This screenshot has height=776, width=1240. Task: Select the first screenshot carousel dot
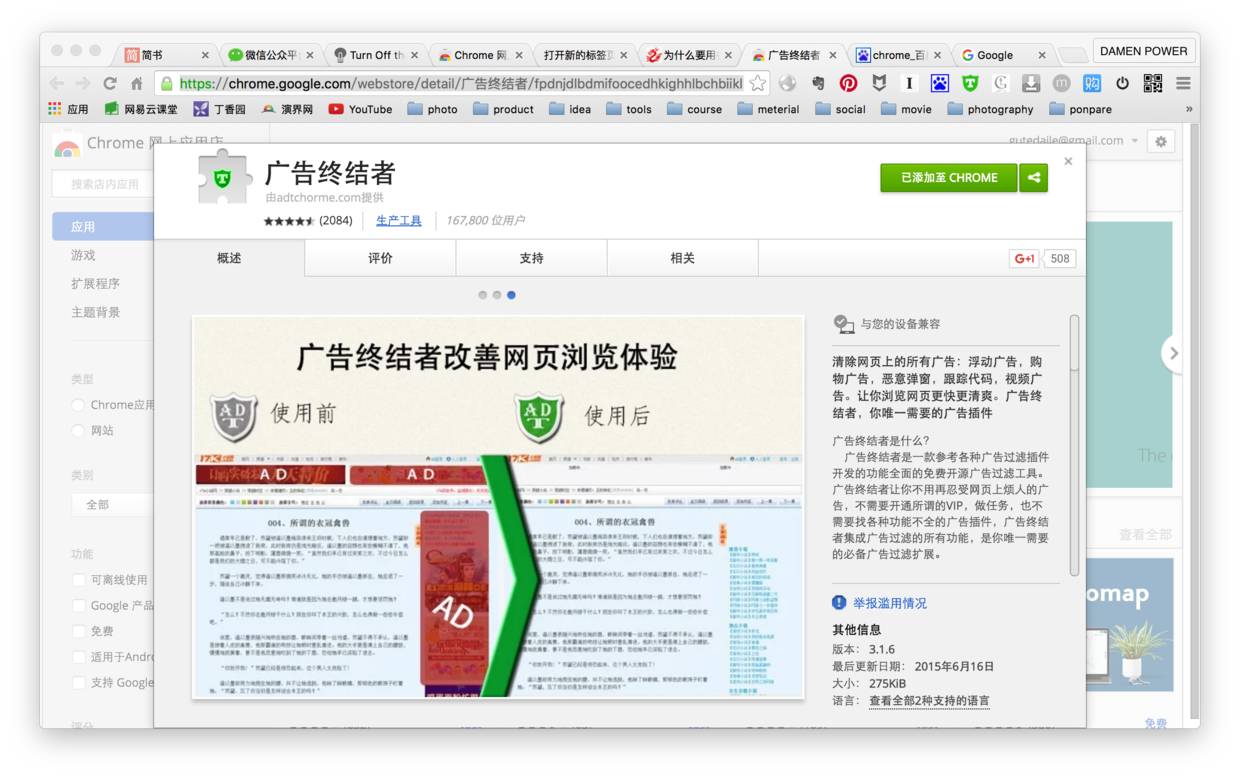pos(483,295)
